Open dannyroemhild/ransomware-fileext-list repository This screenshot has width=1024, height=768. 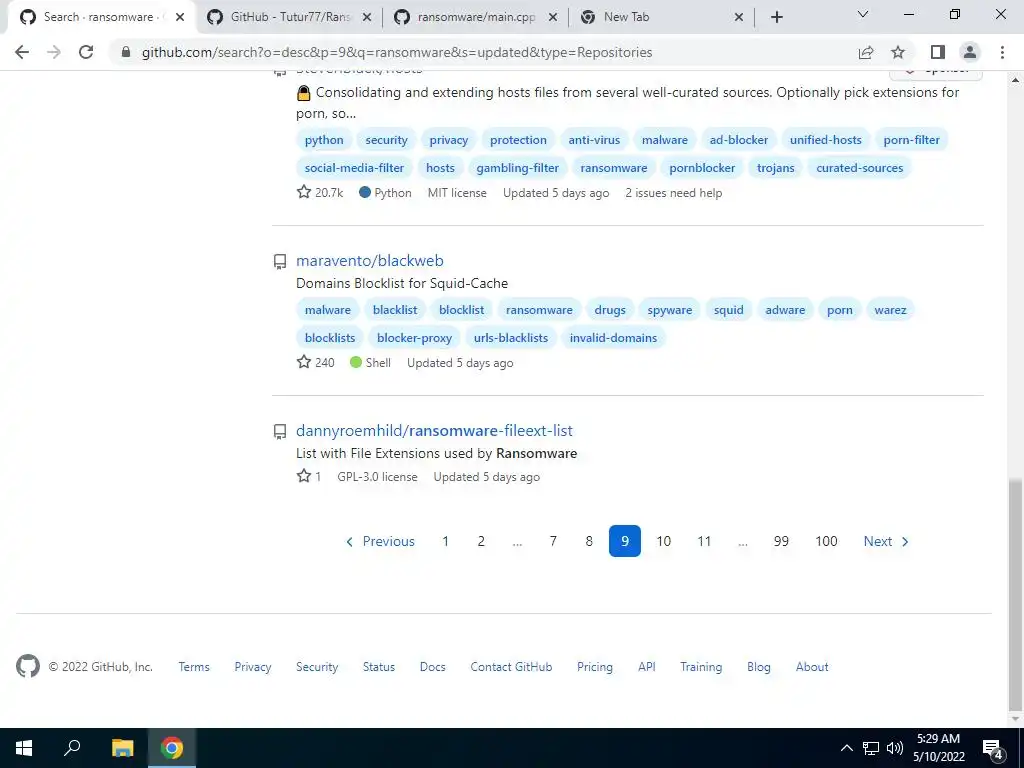pos(434,430)
